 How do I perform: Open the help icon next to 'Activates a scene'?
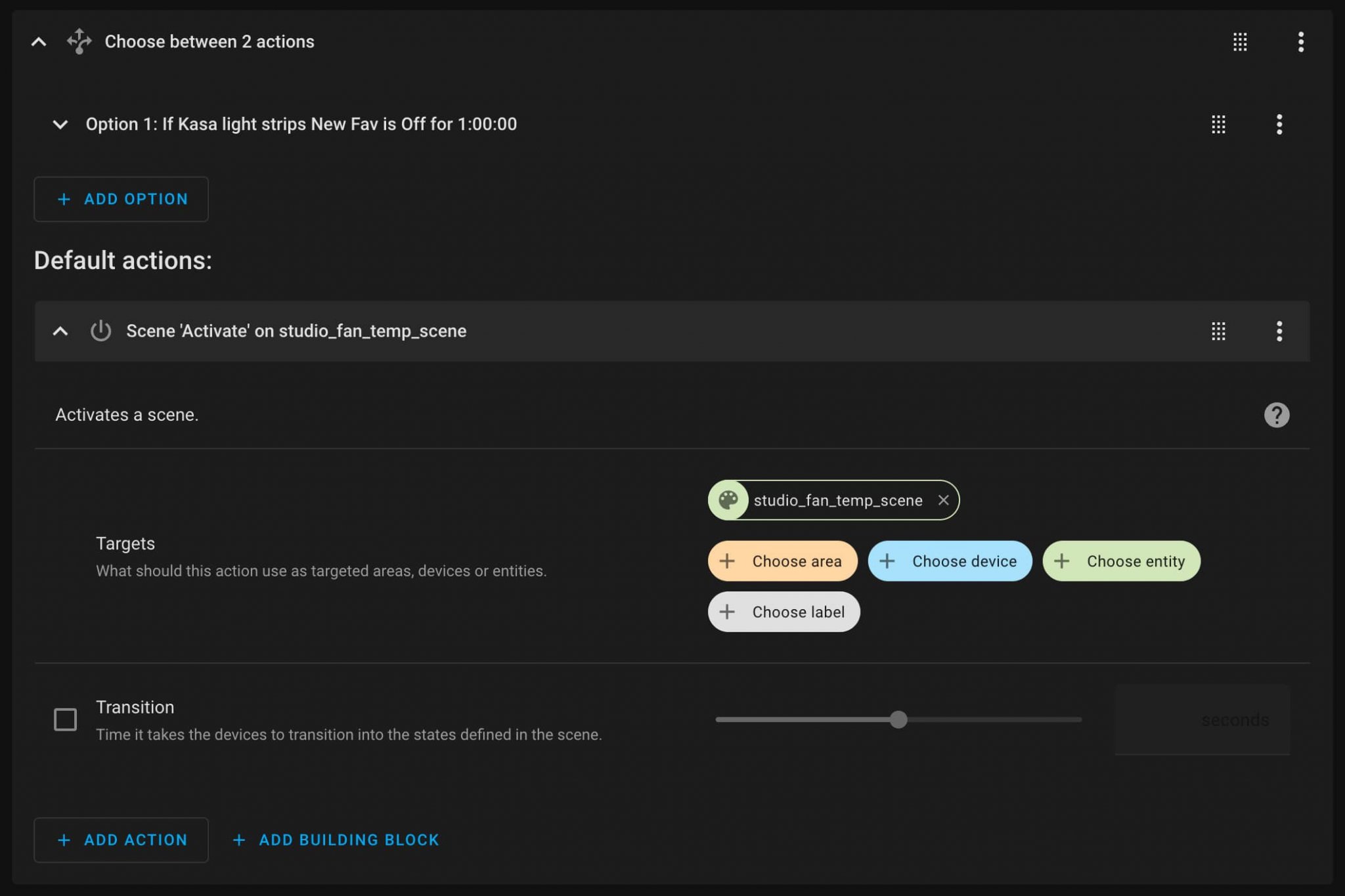coord(1277,414)
